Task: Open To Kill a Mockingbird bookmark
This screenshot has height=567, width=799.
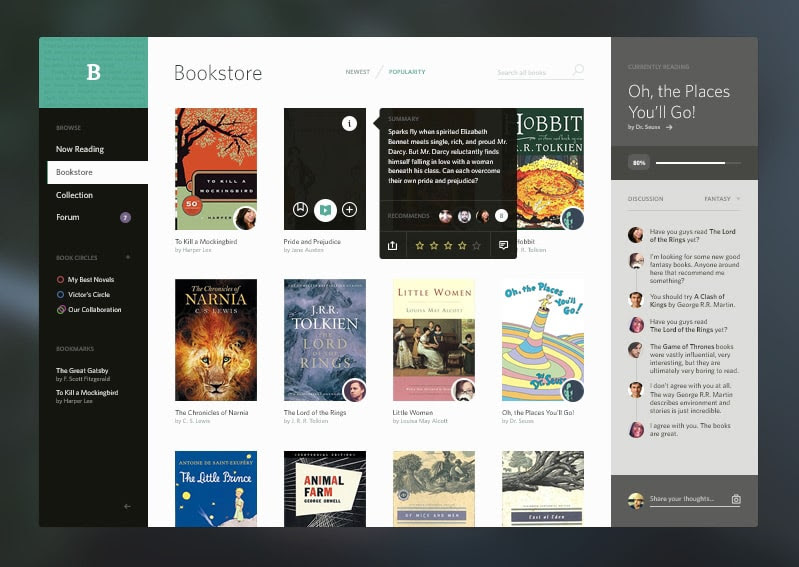Action: pyautogui.click(x=87, y=396)
